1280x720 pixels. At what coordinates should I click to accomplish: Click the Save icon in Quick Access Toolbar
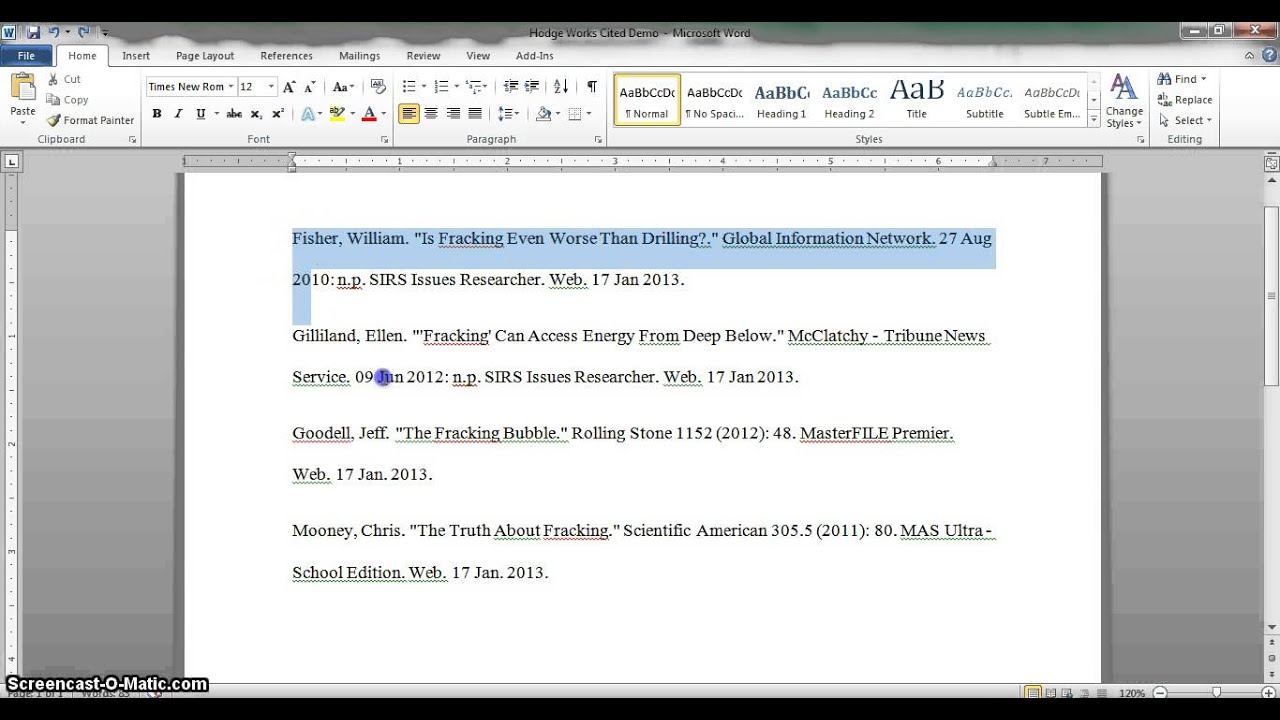click(x=33, y=32)
